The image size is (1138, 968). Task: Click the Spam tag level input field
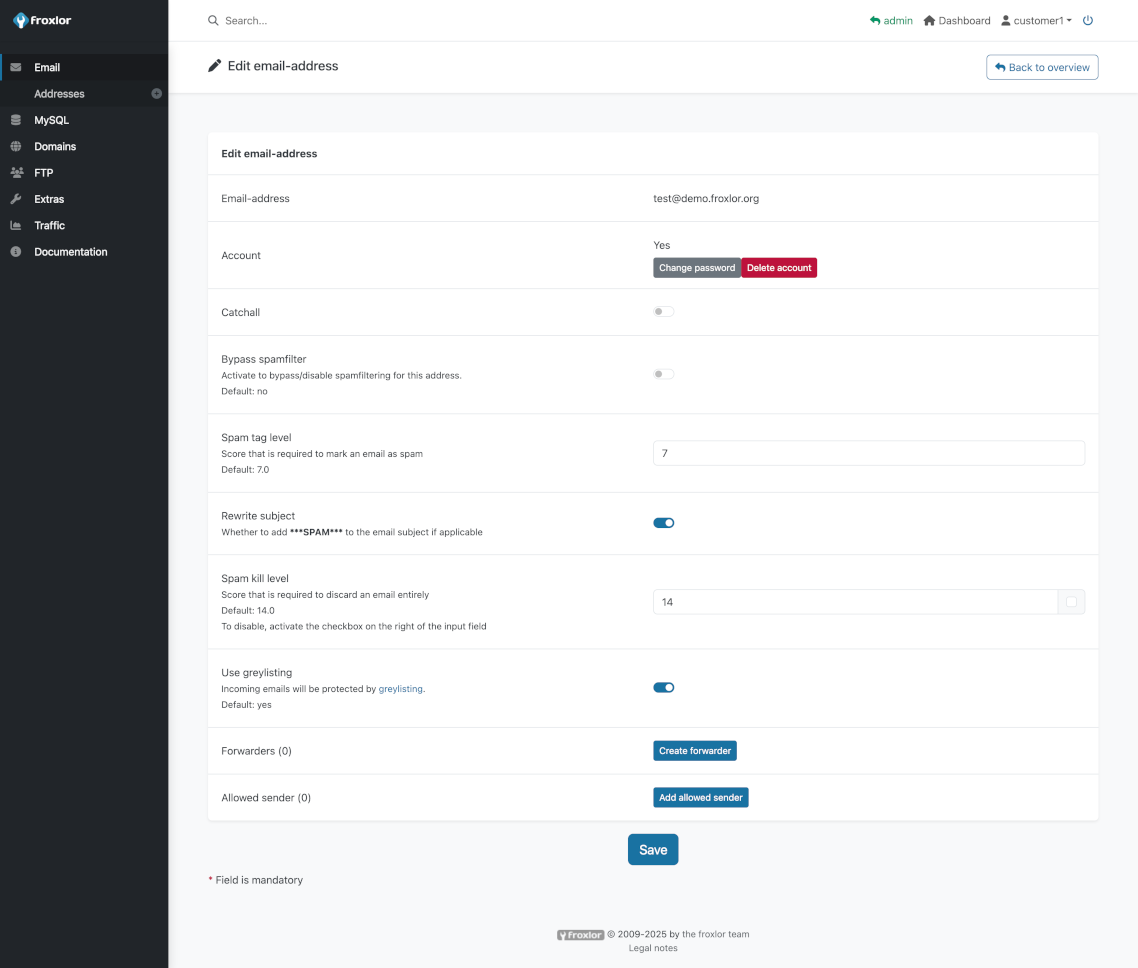(x=868, y=452)
